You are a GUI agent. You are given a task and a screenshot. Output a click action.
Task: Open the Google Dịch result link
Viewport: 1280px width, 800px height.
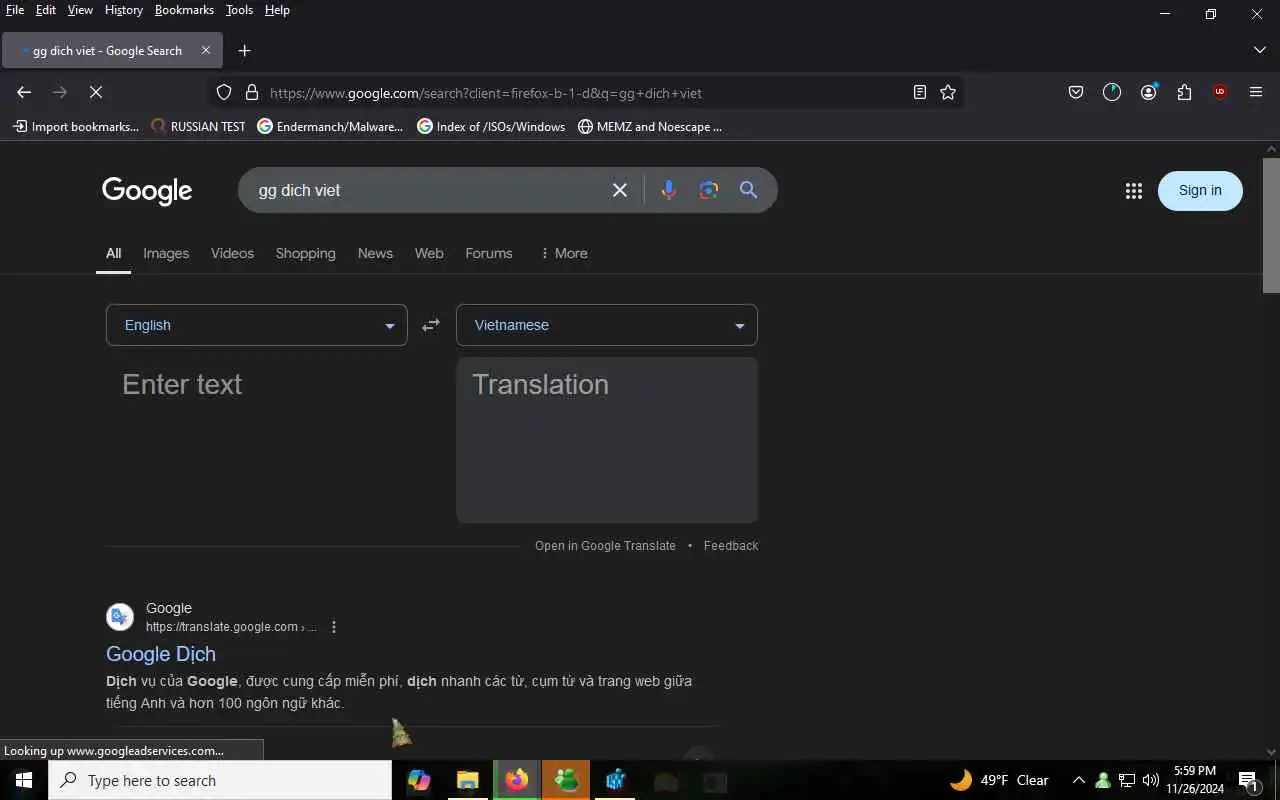[x=161, y=654]
